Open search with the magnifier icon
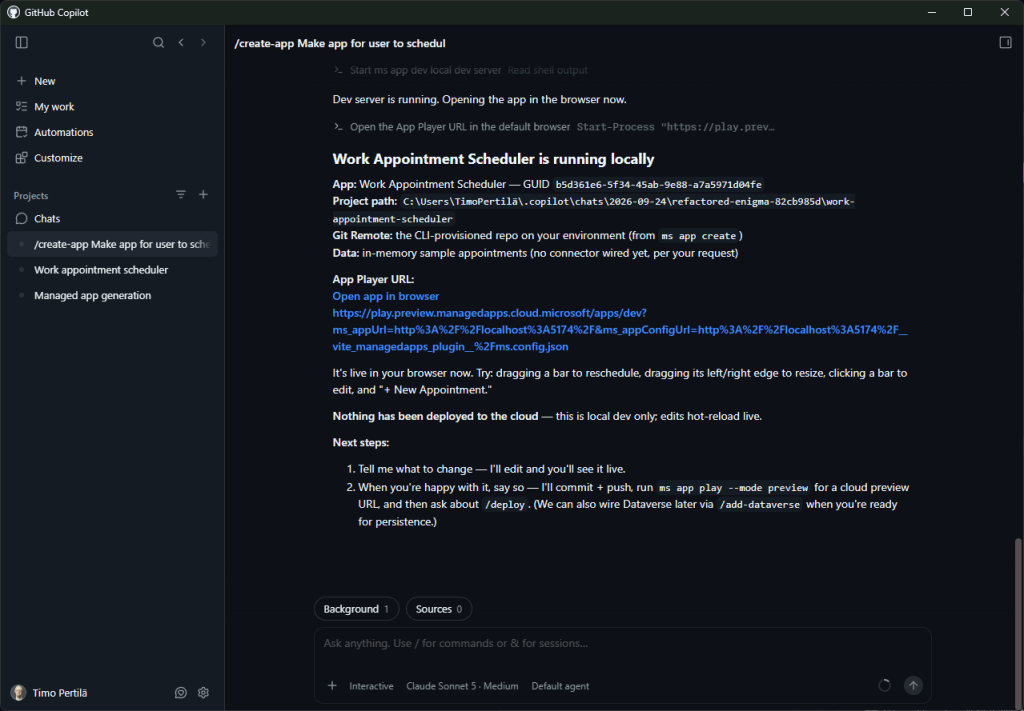This screenshot has width=1024, height=711. (158, 42)
